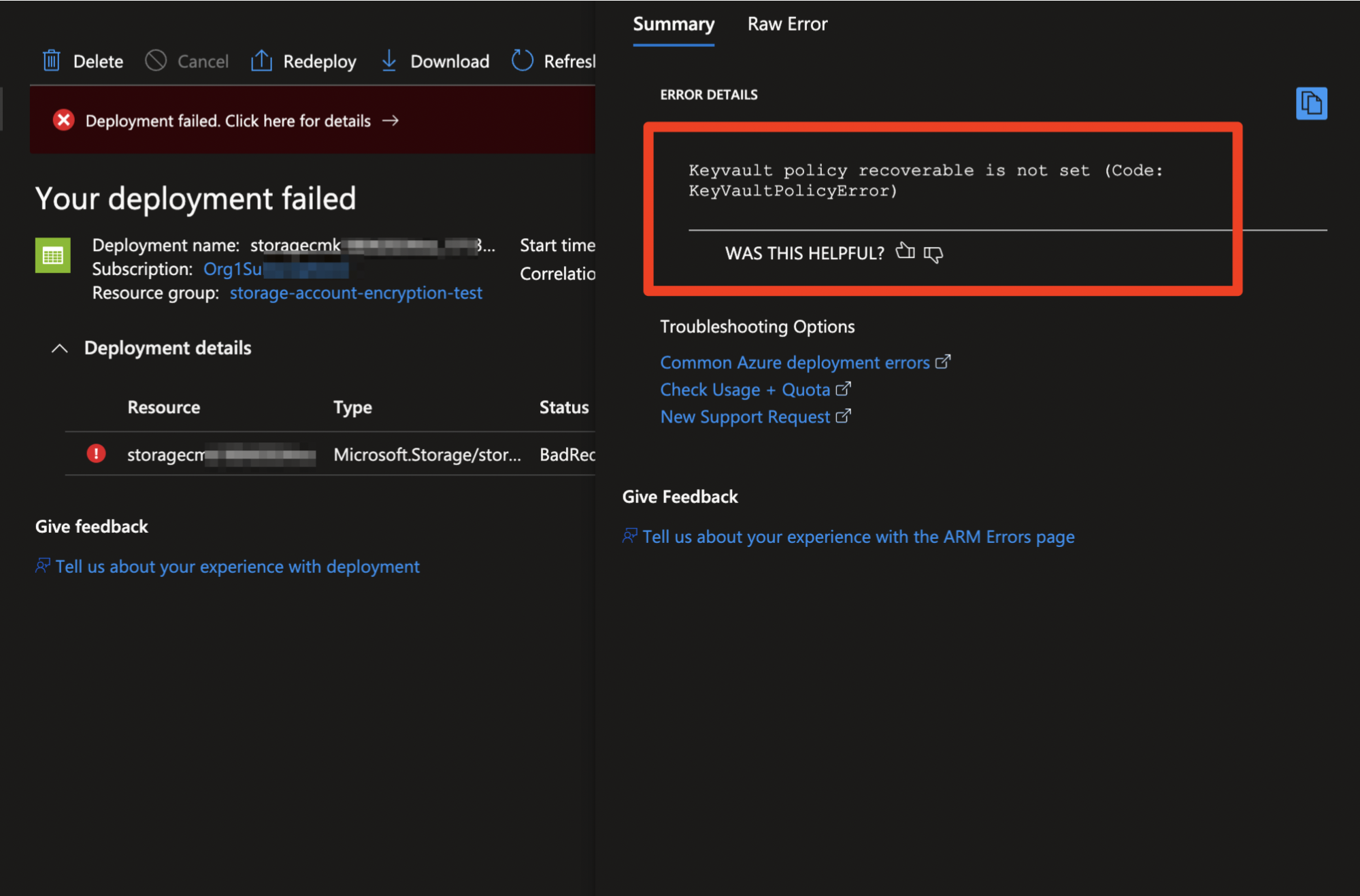The image size is (1360, 896).
Task: Mark error details unhelpful with thumbs down
Action: click(934, 254)
